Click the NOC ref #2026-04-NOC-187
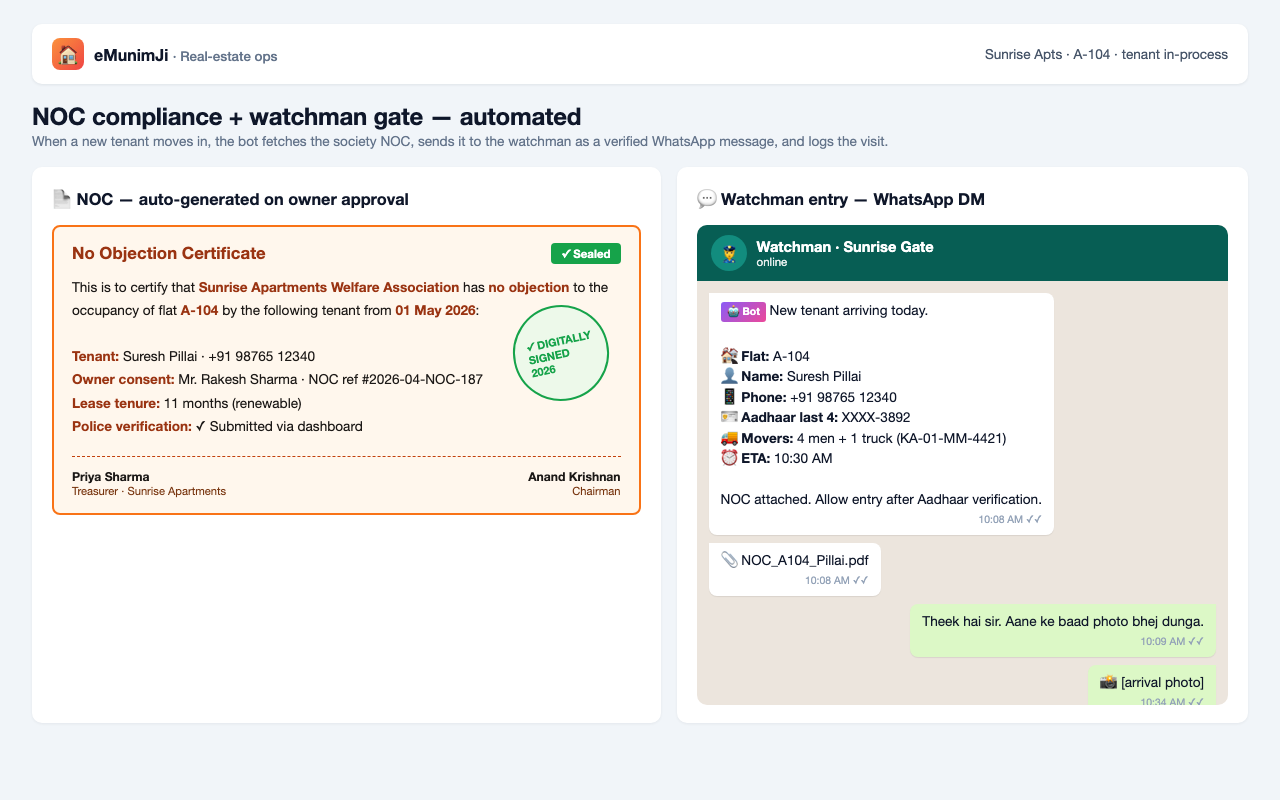 397,379
